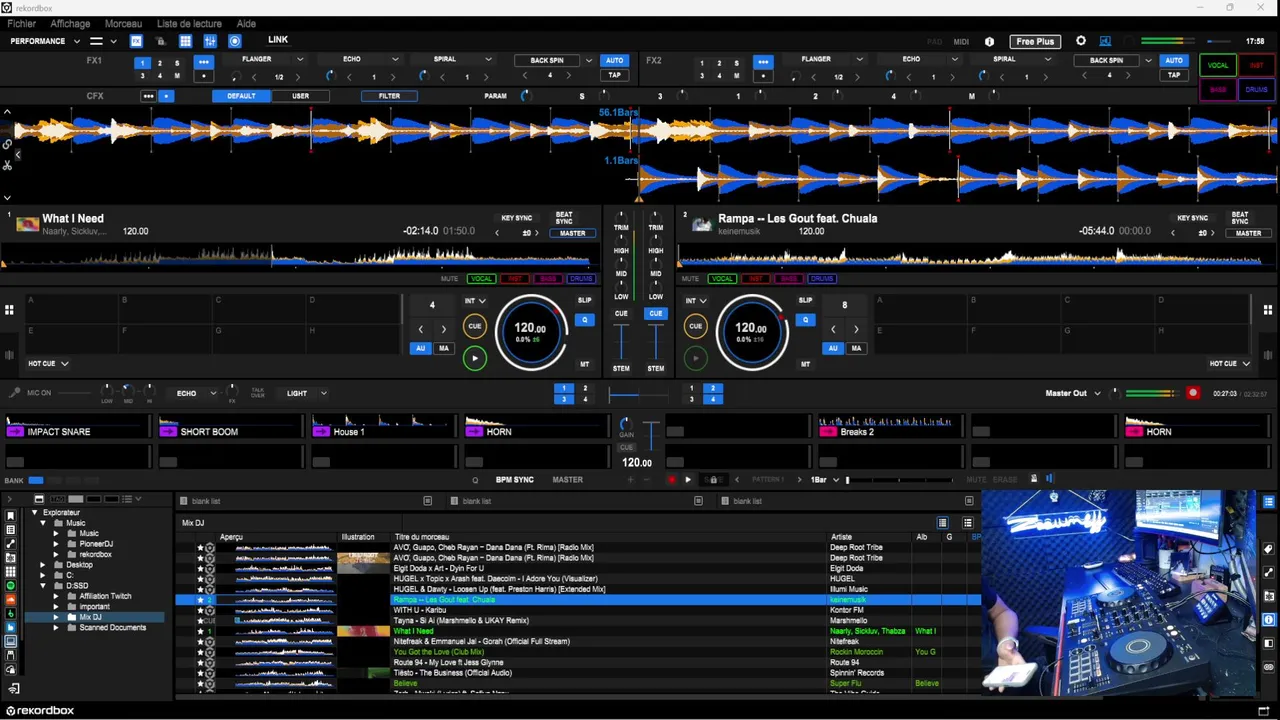Click the Free Plus button

pyautogui.click(x=1035, y=41)
